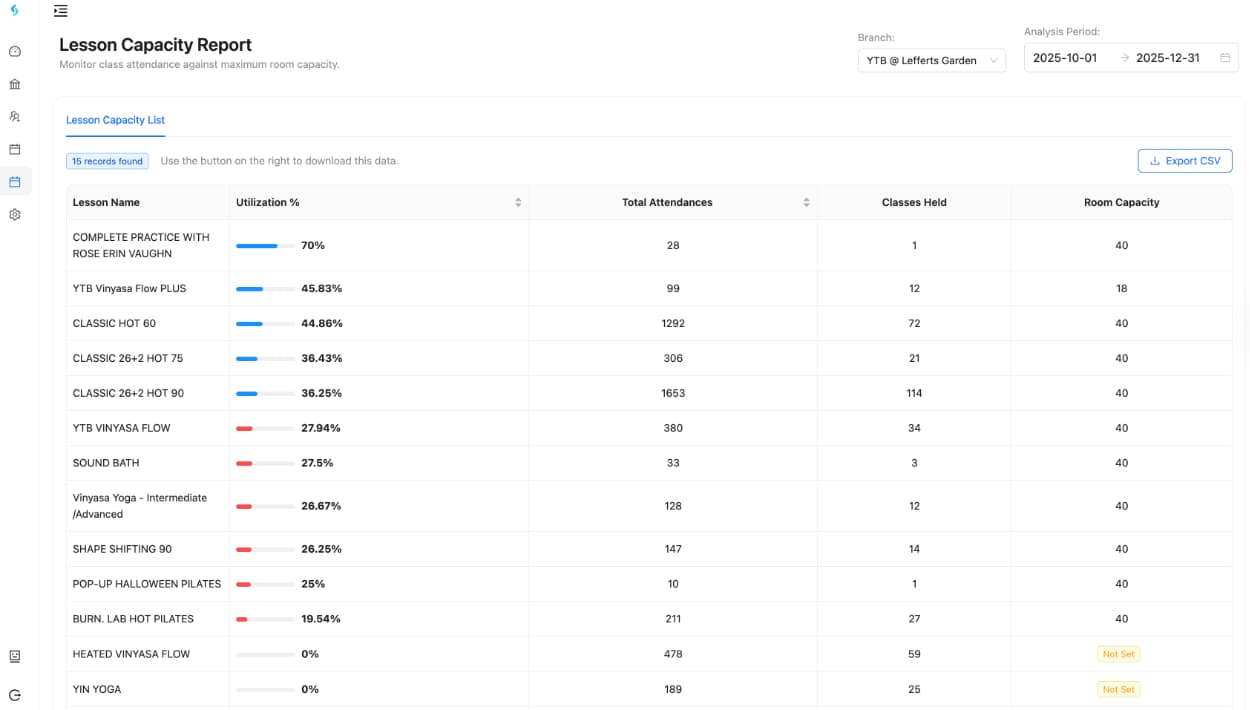Click the app logo in the top-left corner
Image resolution: width=1250 pixels, height=710 pixels.
[14, 10]
